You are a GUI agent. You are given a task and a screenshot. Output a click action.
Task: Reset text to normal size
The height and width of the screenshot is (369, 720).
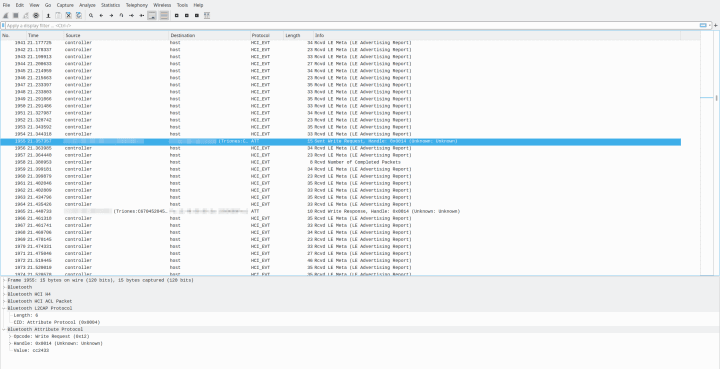click(197, 16)
